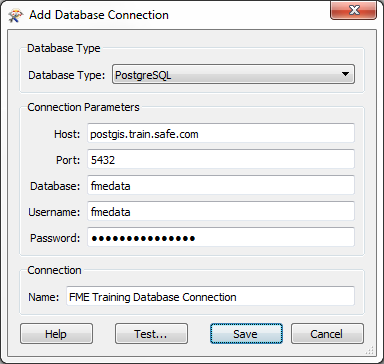This screenshot has height=364, width=384.
Task: Click into the Port field showing 5432
Action: pyautogui.click(x=221, y=159)
